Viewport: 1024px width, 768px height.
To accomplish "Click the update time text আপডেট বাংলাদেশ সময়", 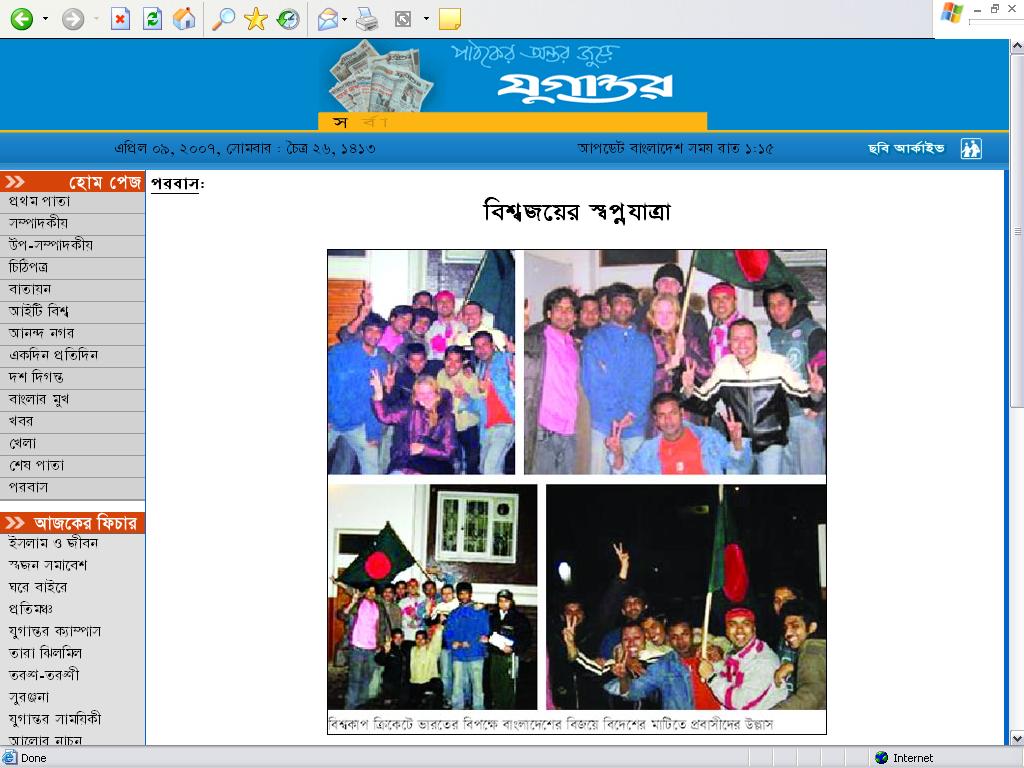I will click(x=675, y=149).
